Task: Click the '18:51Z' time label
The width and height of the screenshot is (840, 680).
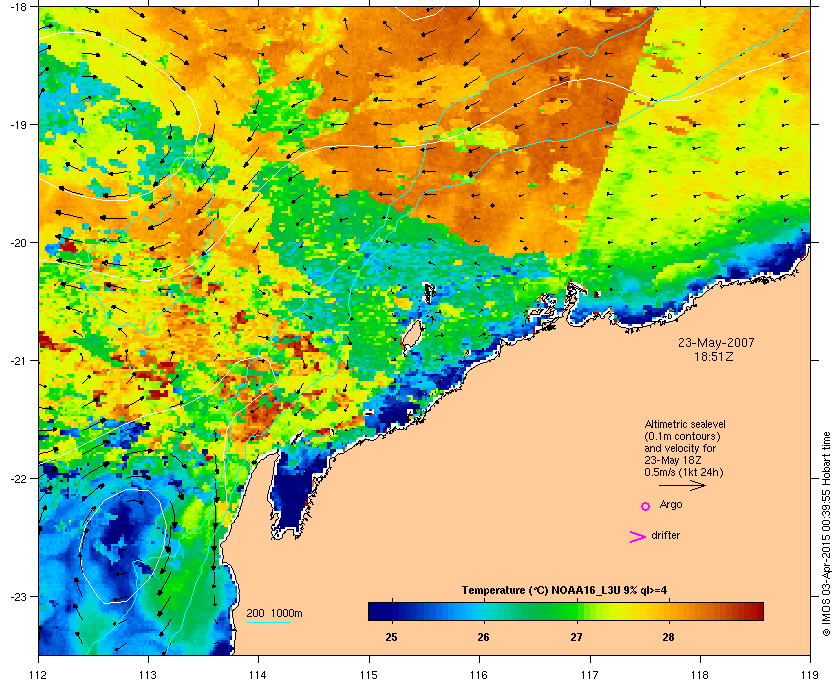Action: point(714,356)
